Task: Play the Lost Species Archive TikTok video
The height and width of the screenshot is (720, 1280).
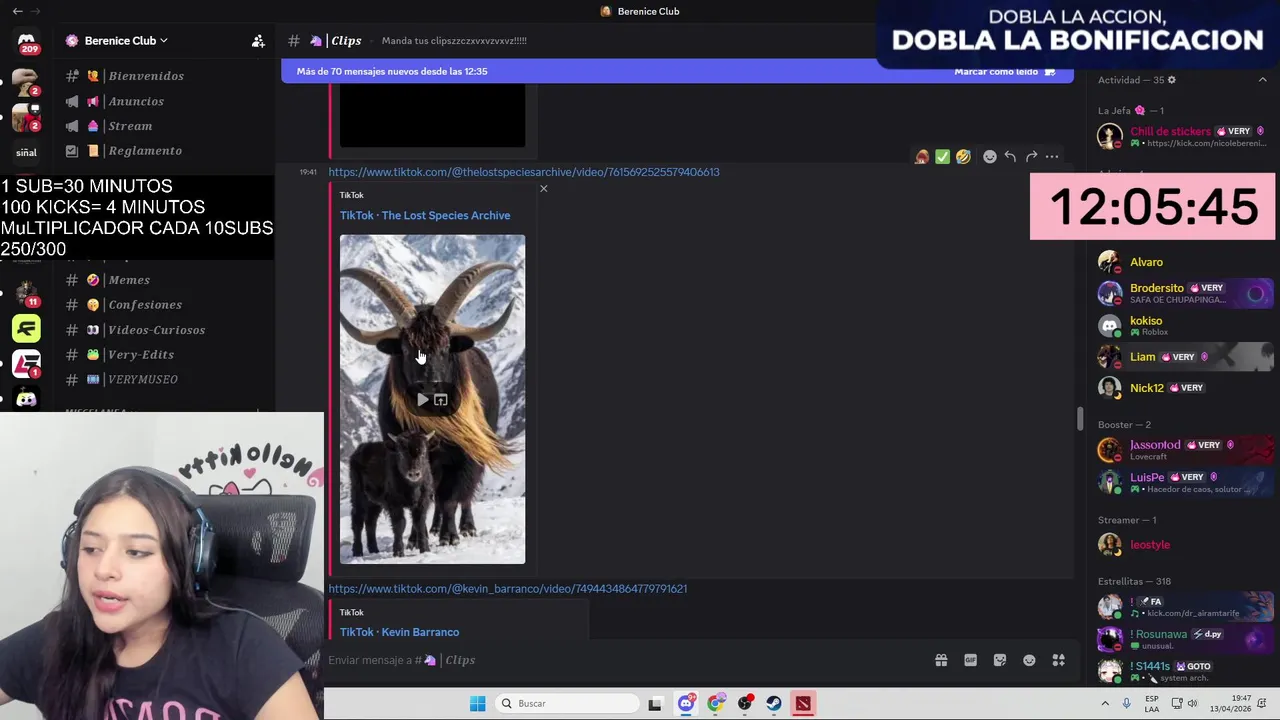Action: click(422, 400)
